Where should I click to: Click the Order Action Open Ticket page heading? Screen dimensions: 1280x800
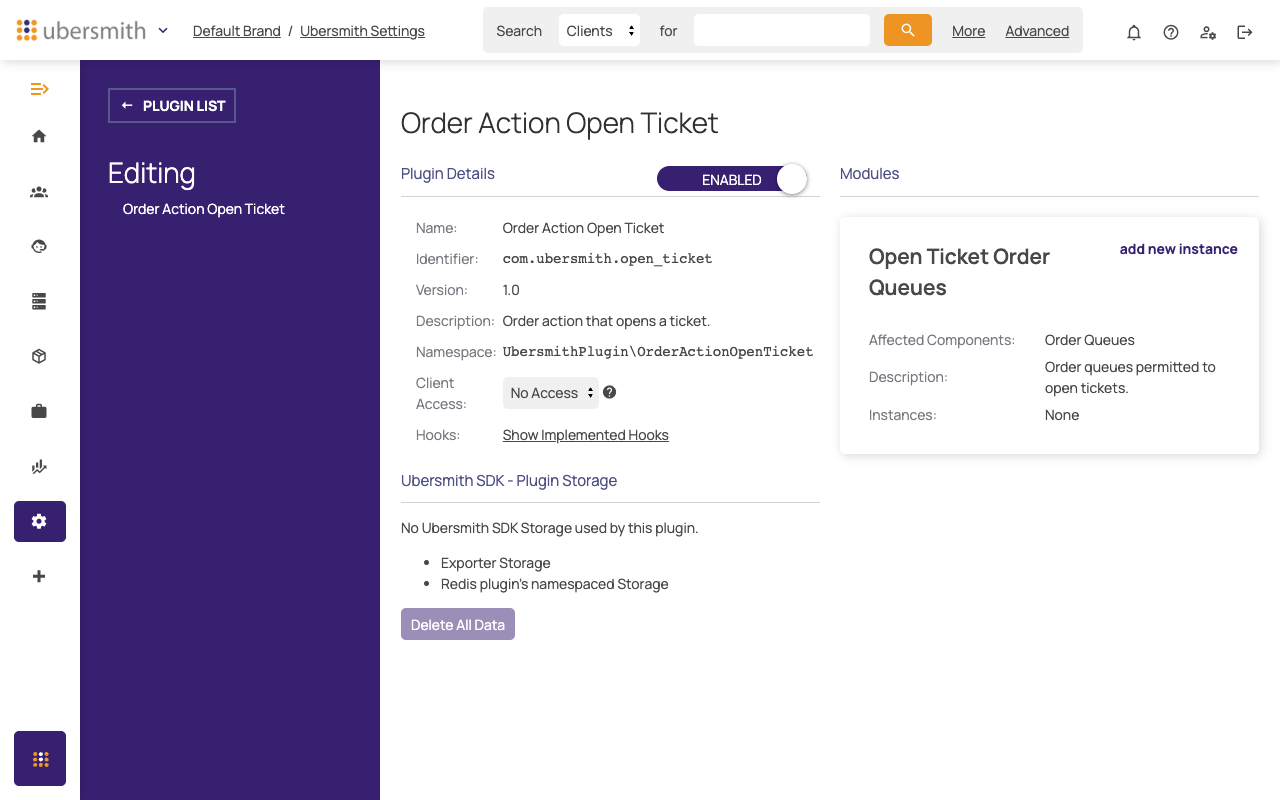pyautogui.click(x=560, y=123)
